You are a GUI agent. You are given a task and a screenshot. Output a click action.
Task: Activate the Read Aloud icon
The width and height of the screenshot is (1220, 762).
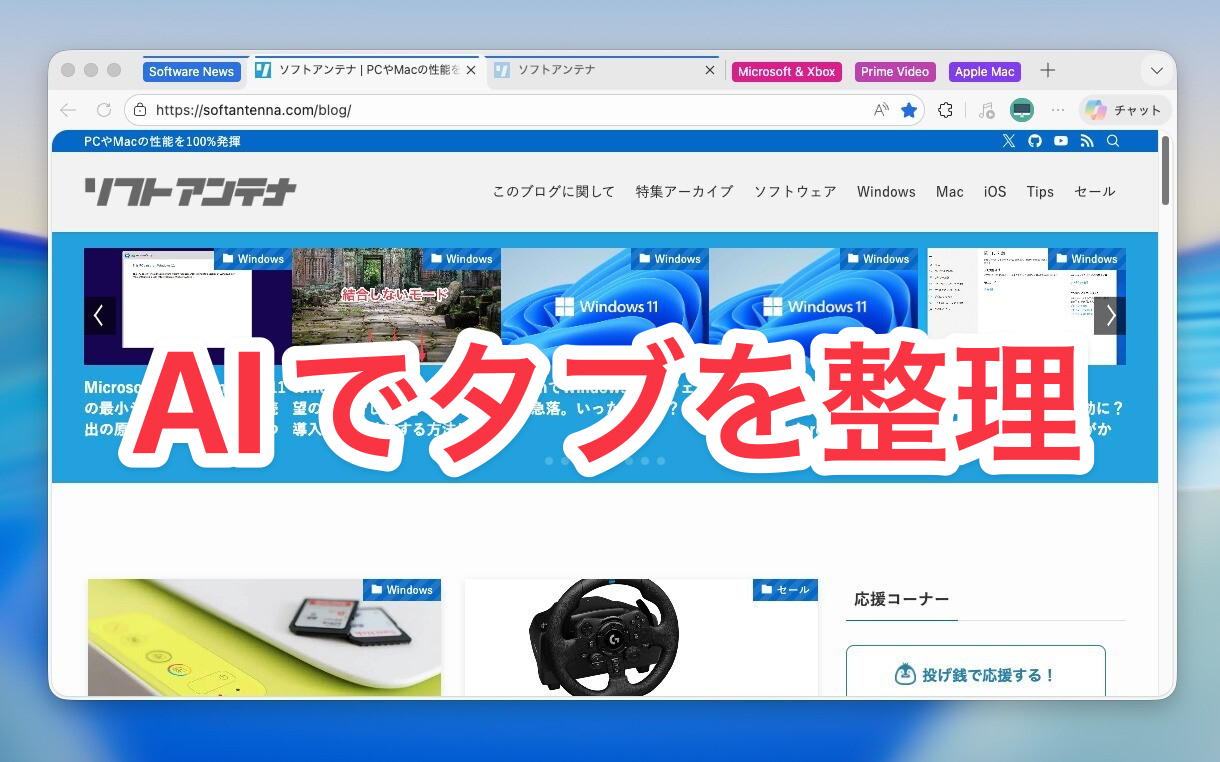pyautogui.click(x=881, y=110)
